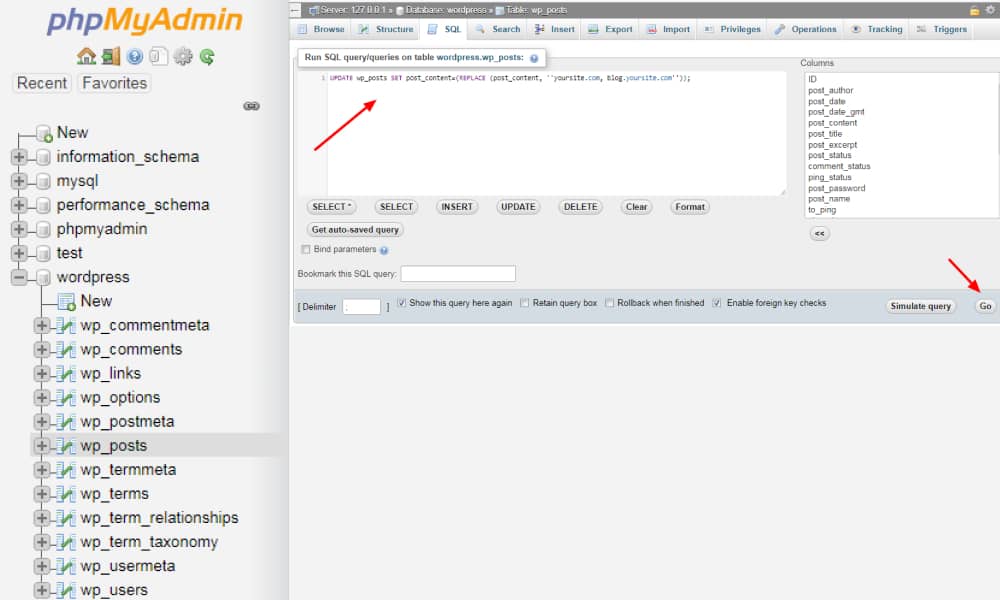
Task: Click the Simulate query button
Action: point(920,306)
